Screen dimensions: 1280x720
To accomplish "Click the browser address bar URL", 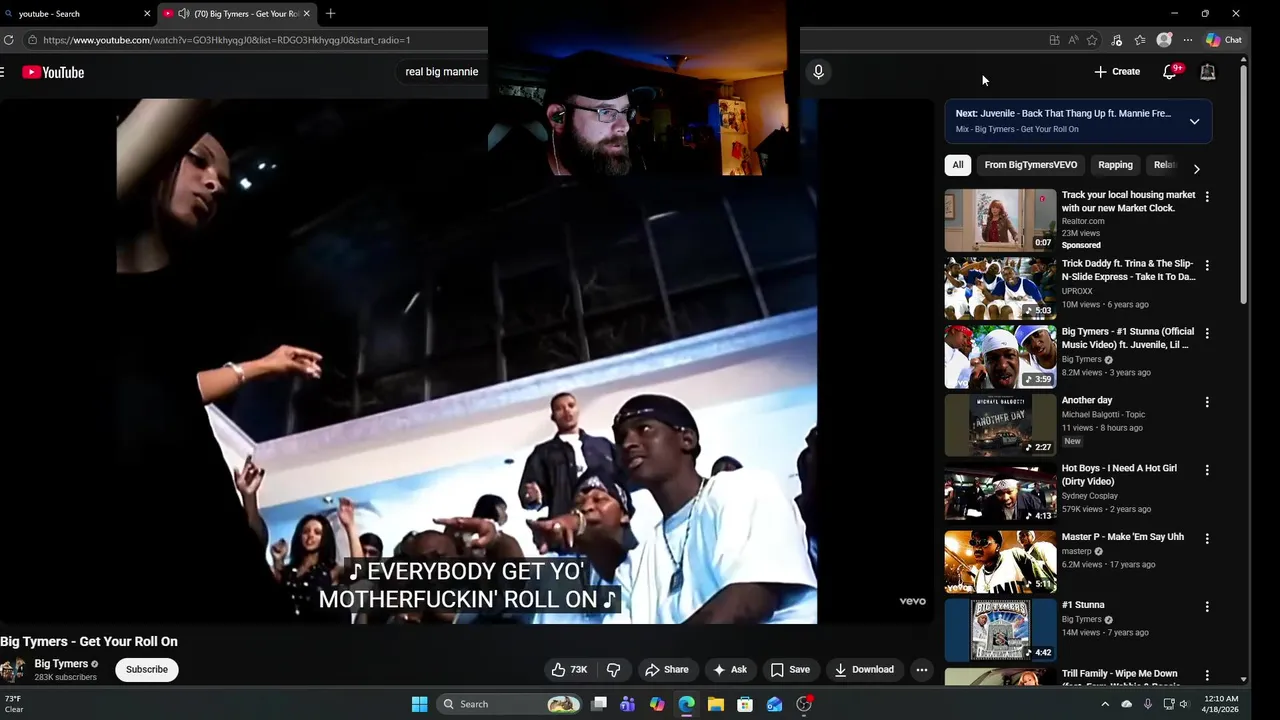I will [x=227, y=40].
